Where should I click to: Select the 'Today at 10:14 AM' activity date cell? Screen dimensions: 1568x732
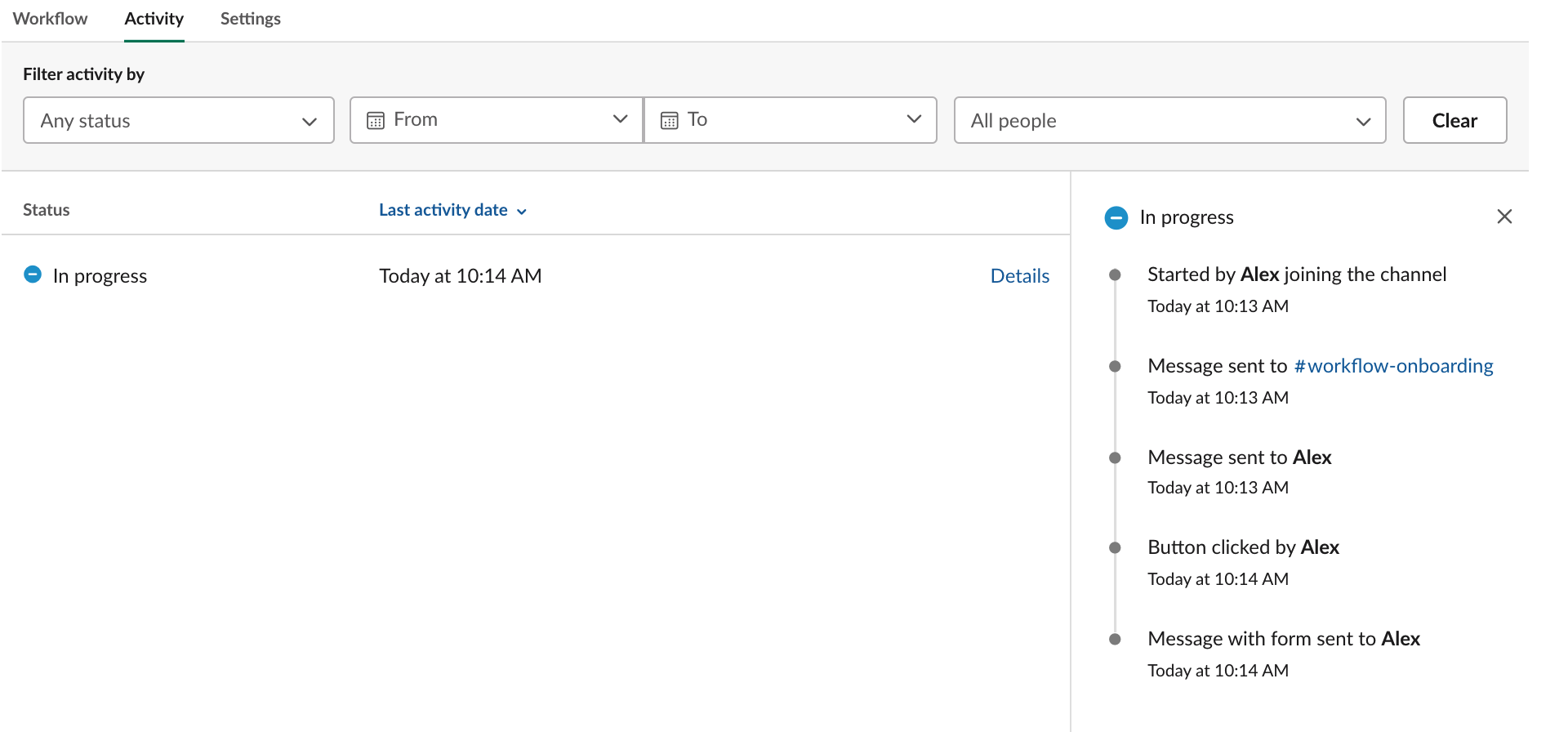pyautogui.click(x=461, y=276)
